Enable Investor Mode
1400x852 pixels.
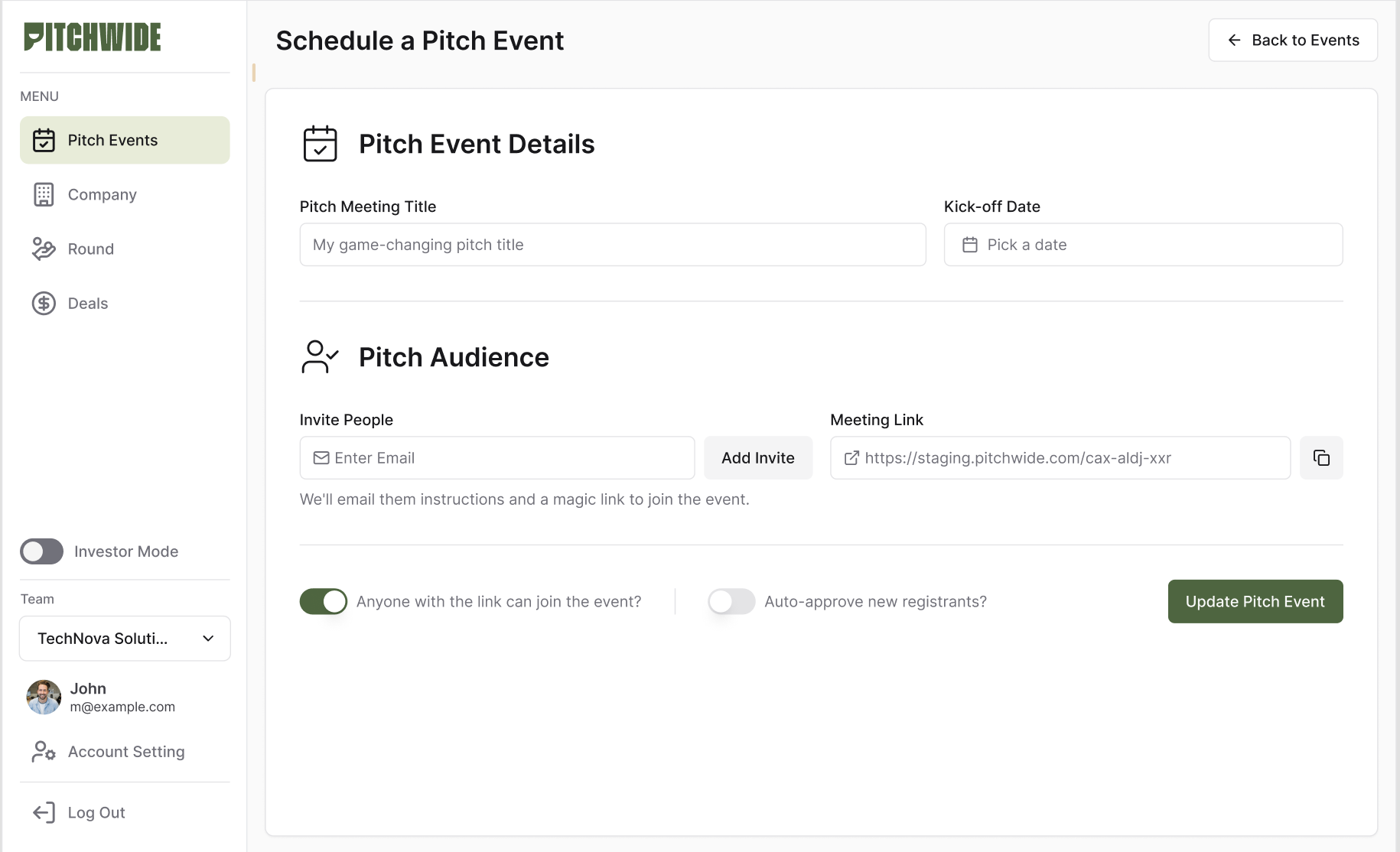41,551
